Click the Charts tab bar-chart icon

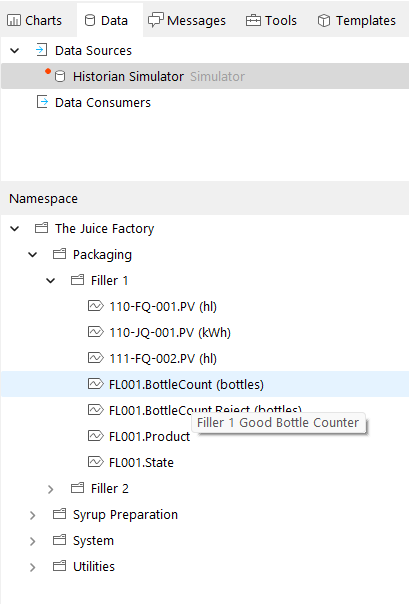pos(14,20)
